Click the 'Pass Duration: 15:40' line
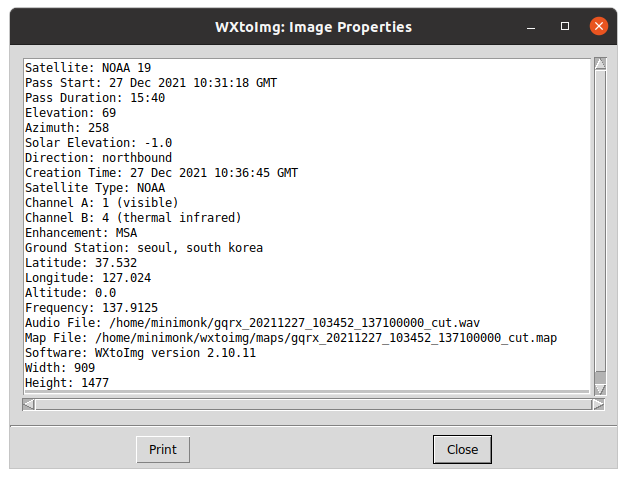The height and width of the screenshot is (478, 627). click(x=95, y=98)
